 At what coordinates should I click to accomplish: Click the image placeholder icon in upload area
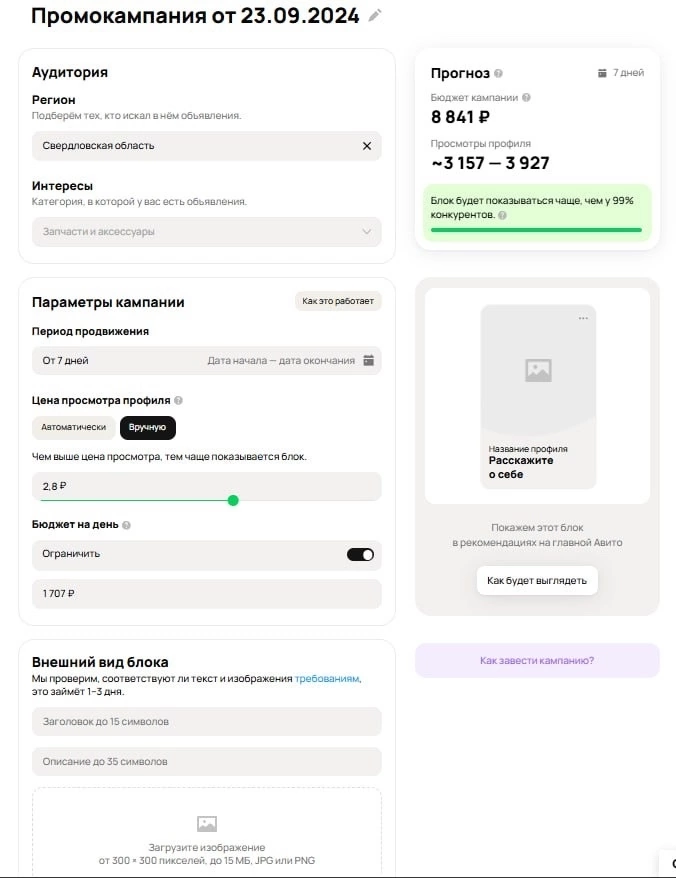207,824
